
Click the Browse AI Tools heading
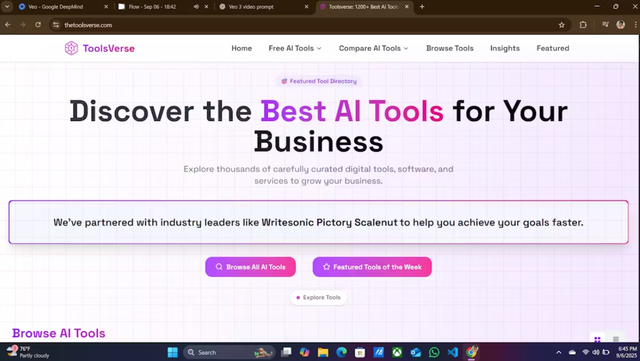[59, 333]
